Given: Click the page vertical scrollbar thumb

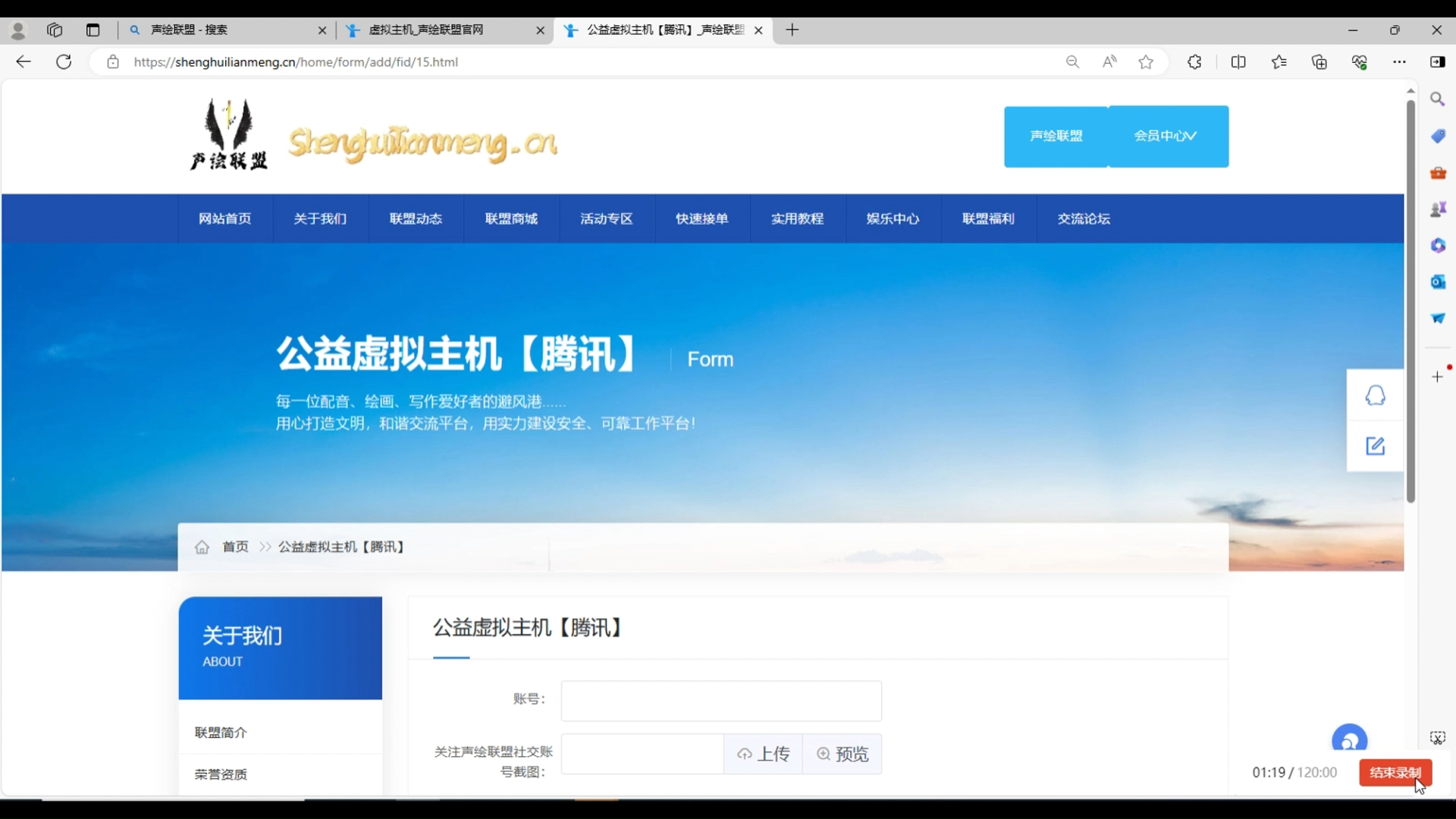Looking at the screenshot, I should (1410, 301).
